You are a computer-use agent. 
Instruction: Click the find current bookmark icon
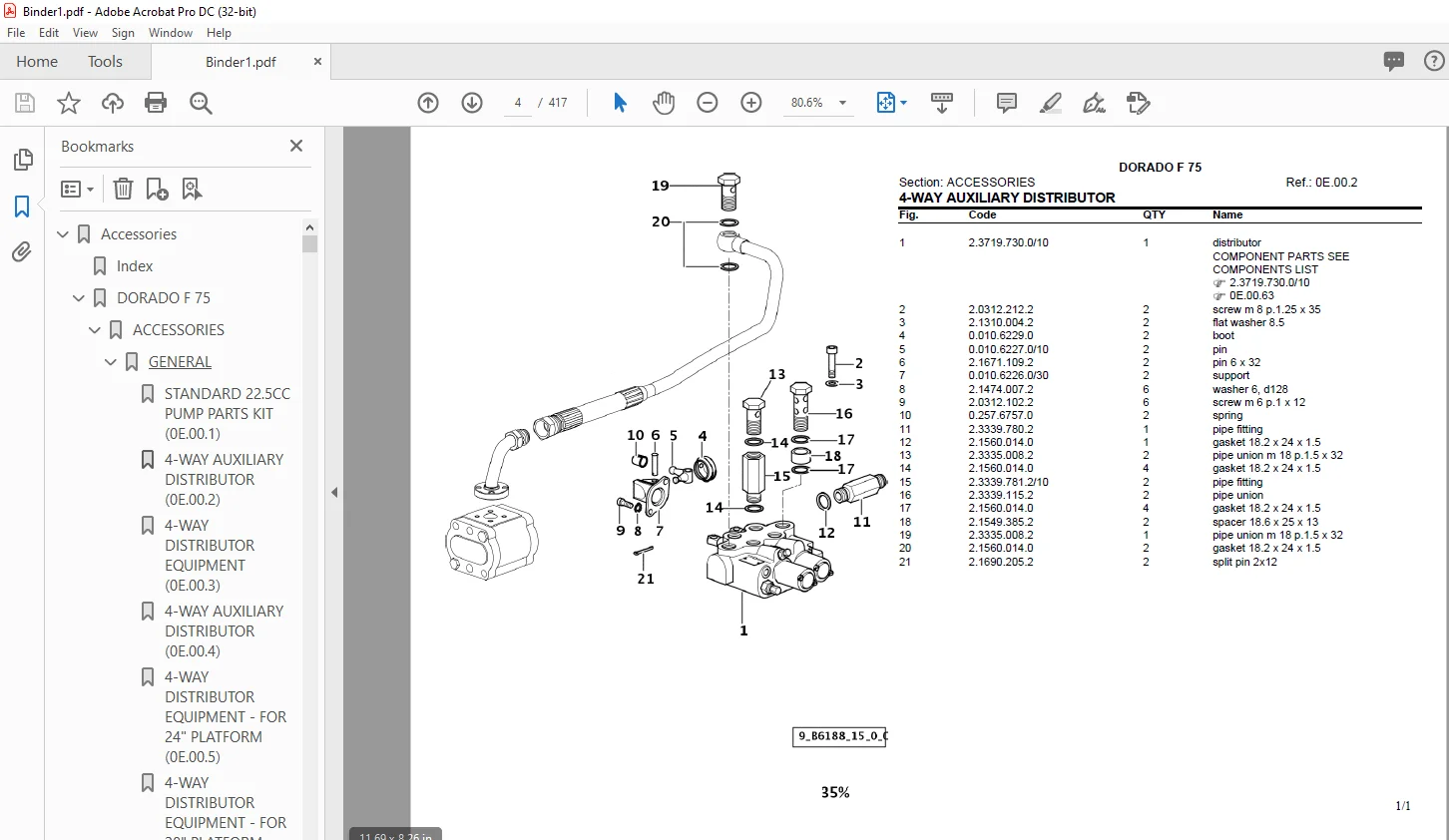click(192, 189)
